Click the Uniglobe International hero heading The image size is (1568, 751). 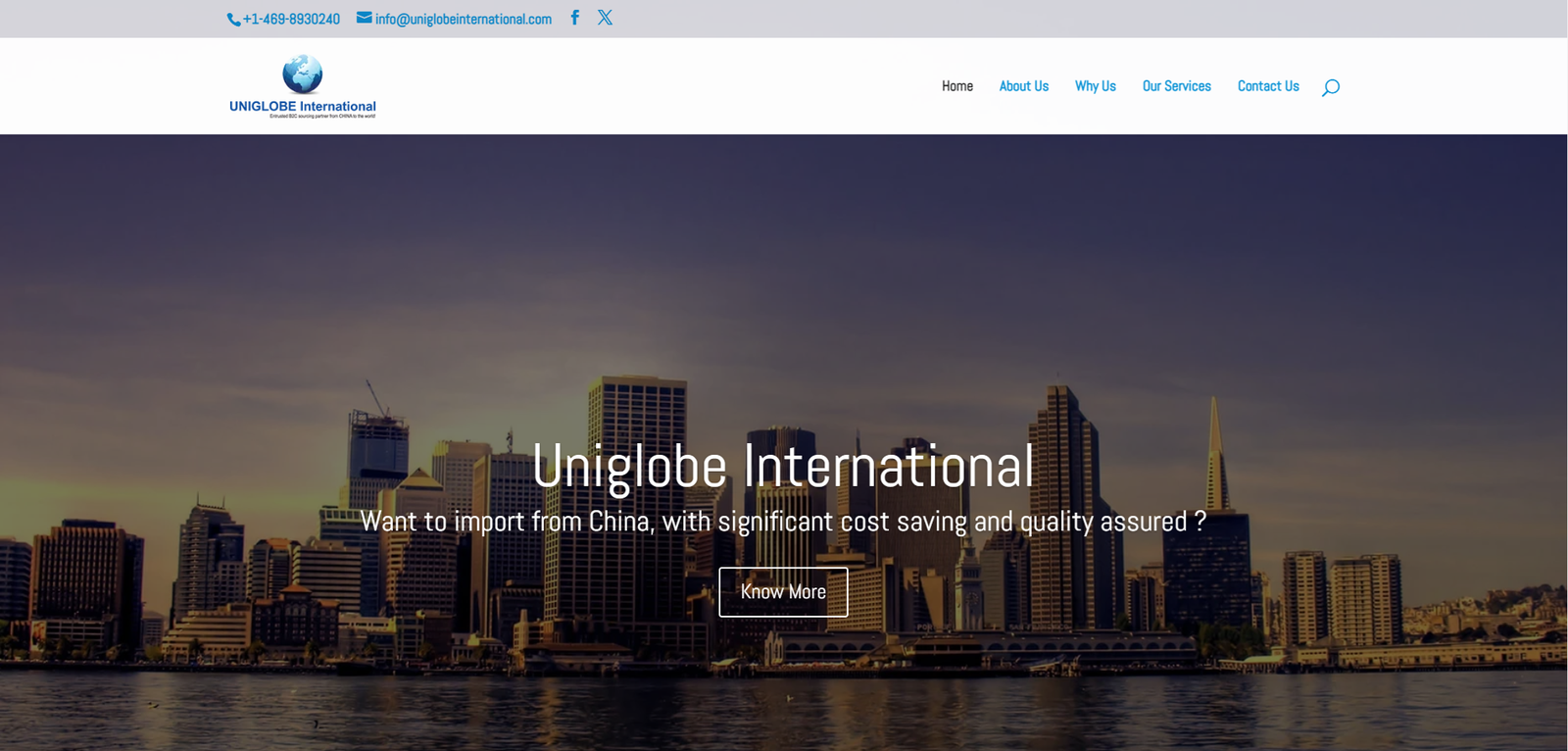point(783,466)
